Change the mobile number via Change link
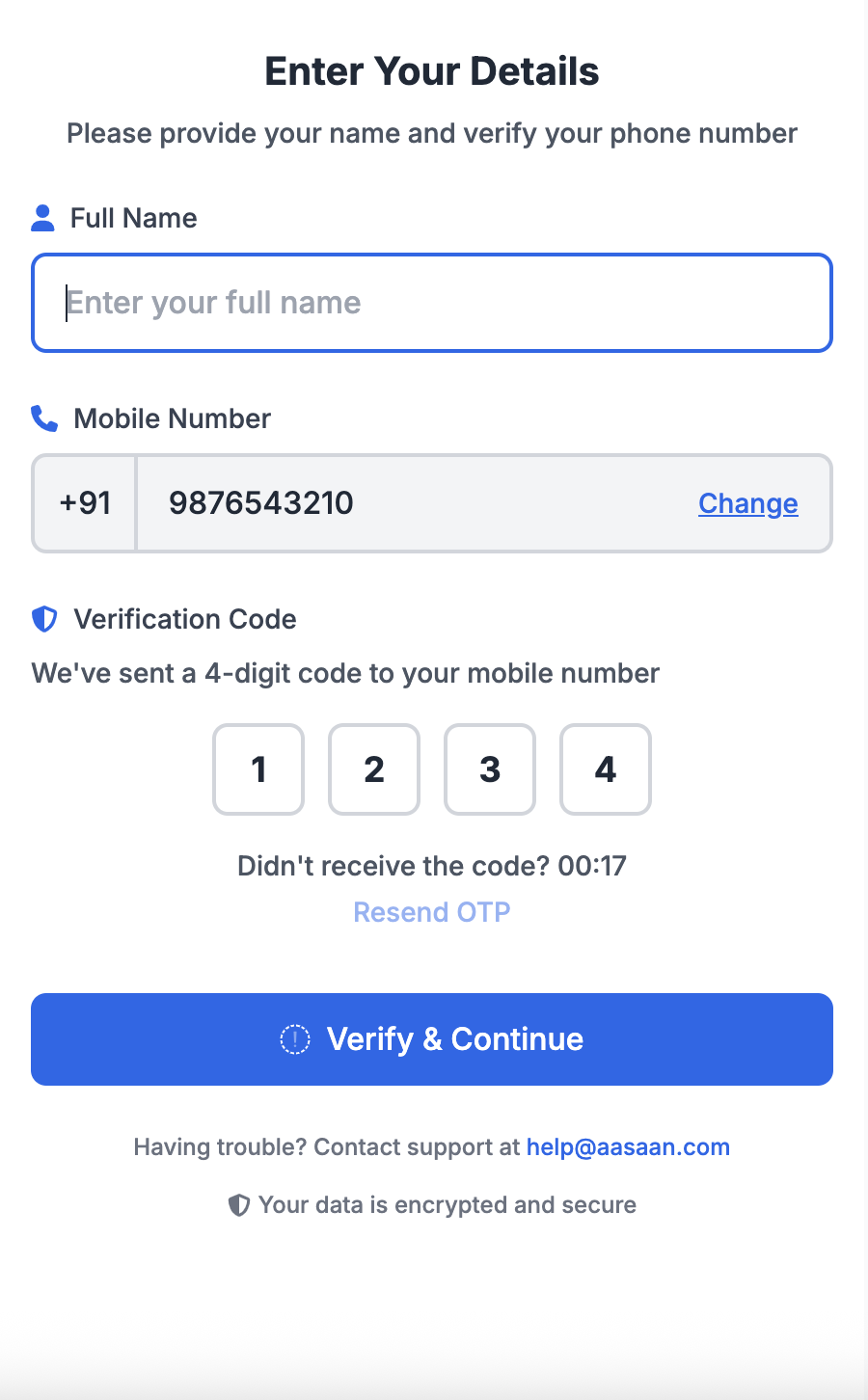The height and width of the screenshot is (1400, 868). pyautogui.click(x=748, y=503)
